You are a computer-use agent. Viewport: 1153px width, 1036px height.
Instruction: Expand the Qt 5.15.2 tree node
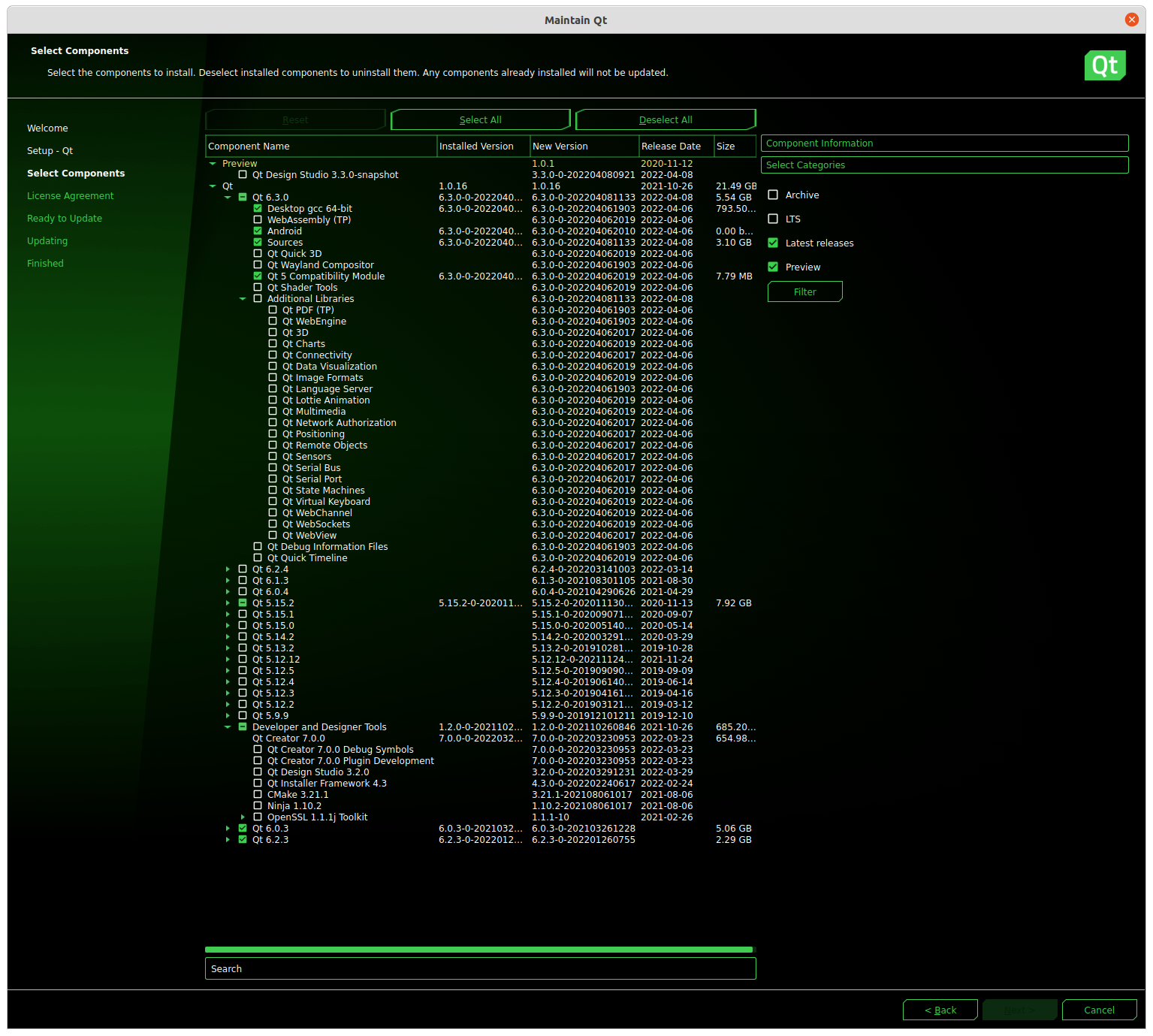[x=228, y=603]
